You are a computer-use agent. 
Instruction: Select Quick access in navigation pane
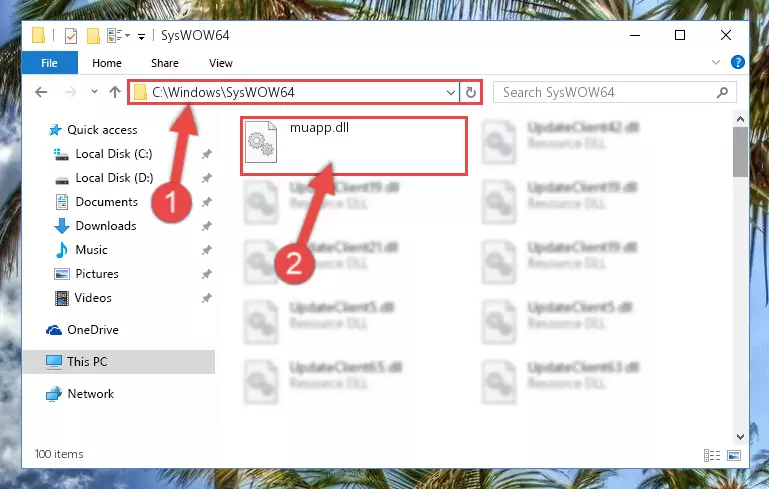[x=102, y=130]
